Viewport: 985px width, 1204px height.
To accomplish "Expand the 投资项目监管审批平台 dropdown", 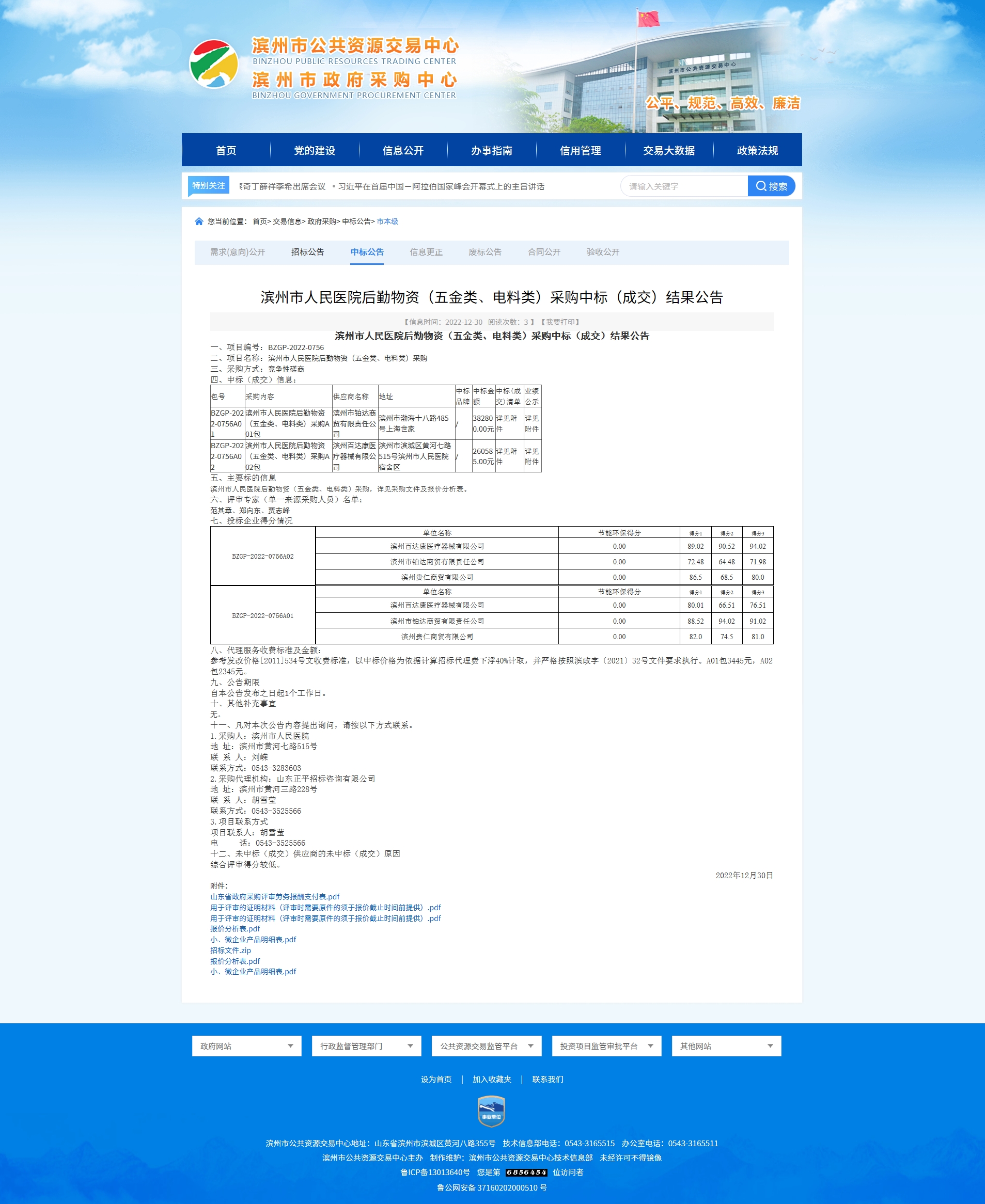I will coord(606,1046).
